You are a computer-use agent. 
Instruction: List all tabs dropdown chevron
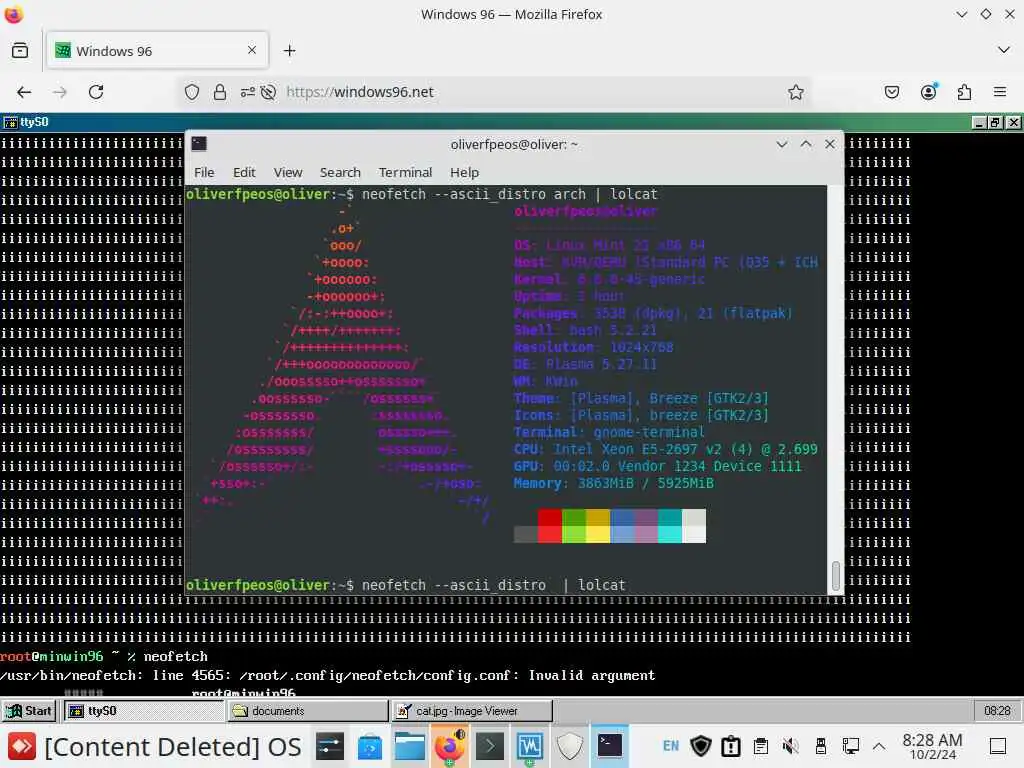click(x=1004, y=50)
